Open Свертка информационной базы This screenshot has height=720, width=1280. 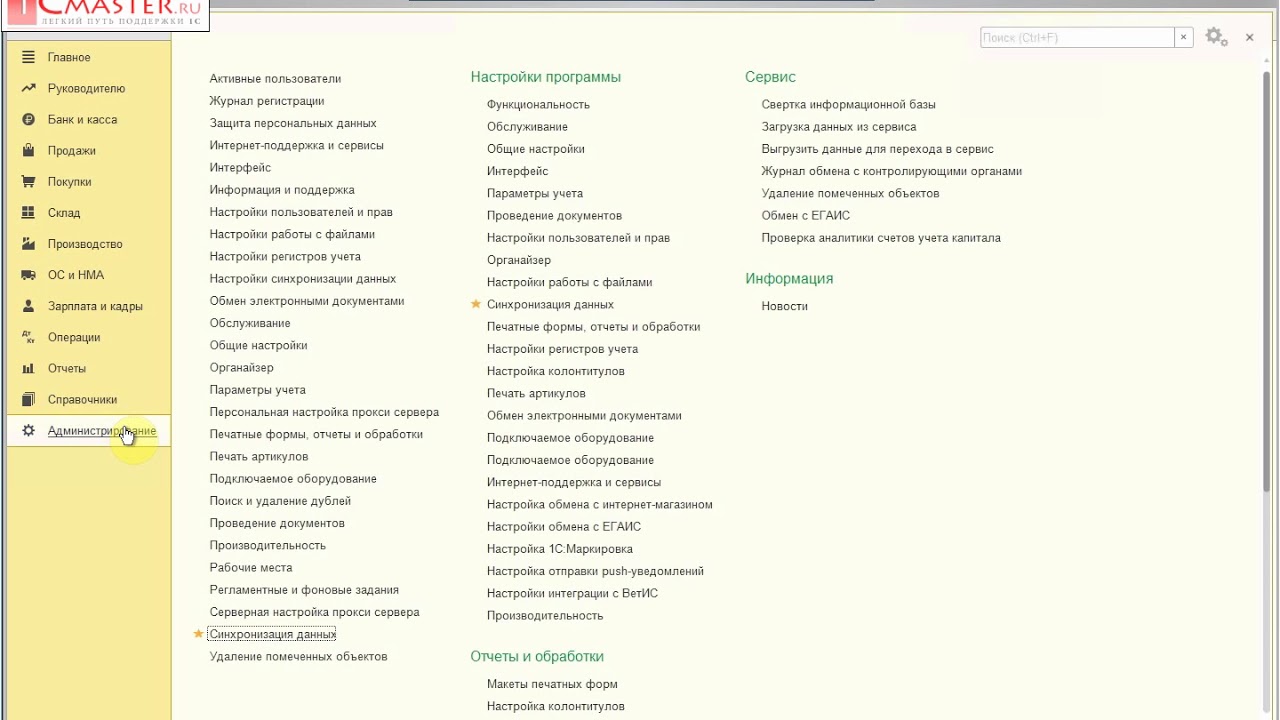click(849, 104)
